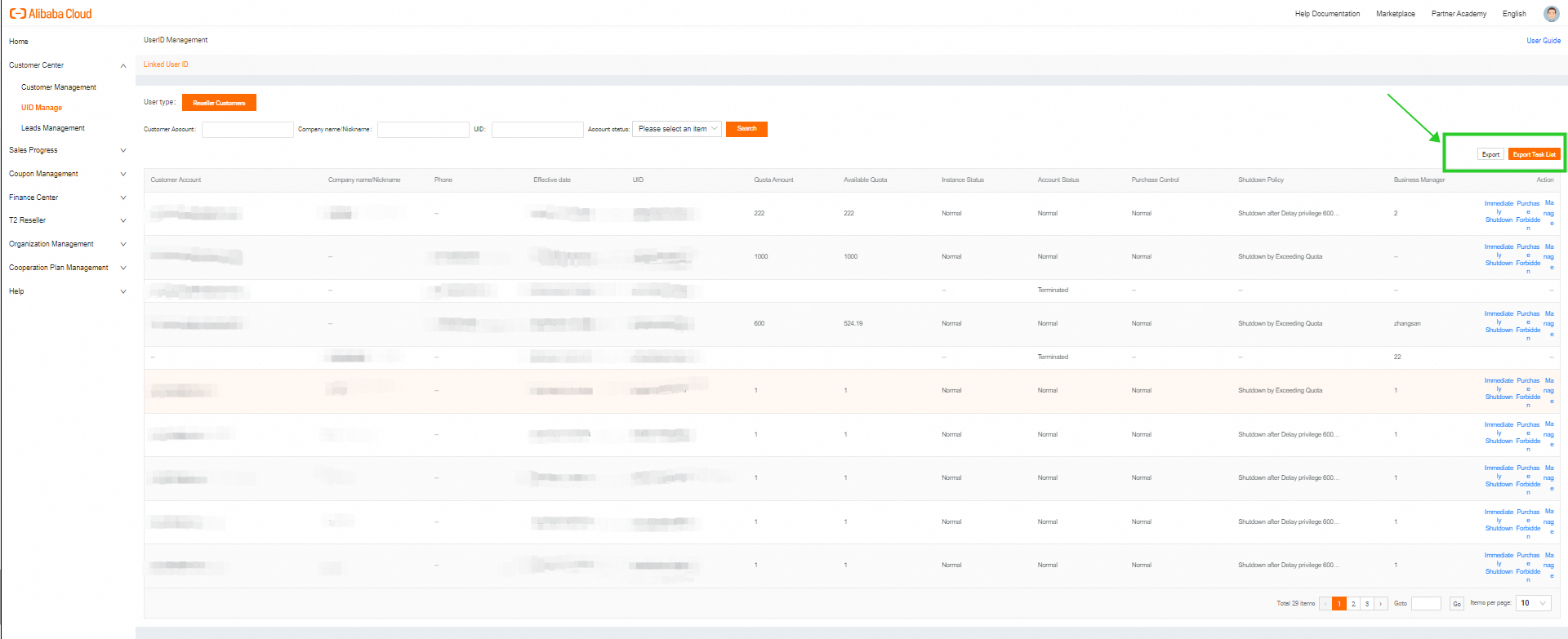Image resolution: width=1568 pixels, height=639 pixels.
Task: Select 'Shutdown by Exceeding Quota' in the 1000 quota row
Action: click(1280, 257)
